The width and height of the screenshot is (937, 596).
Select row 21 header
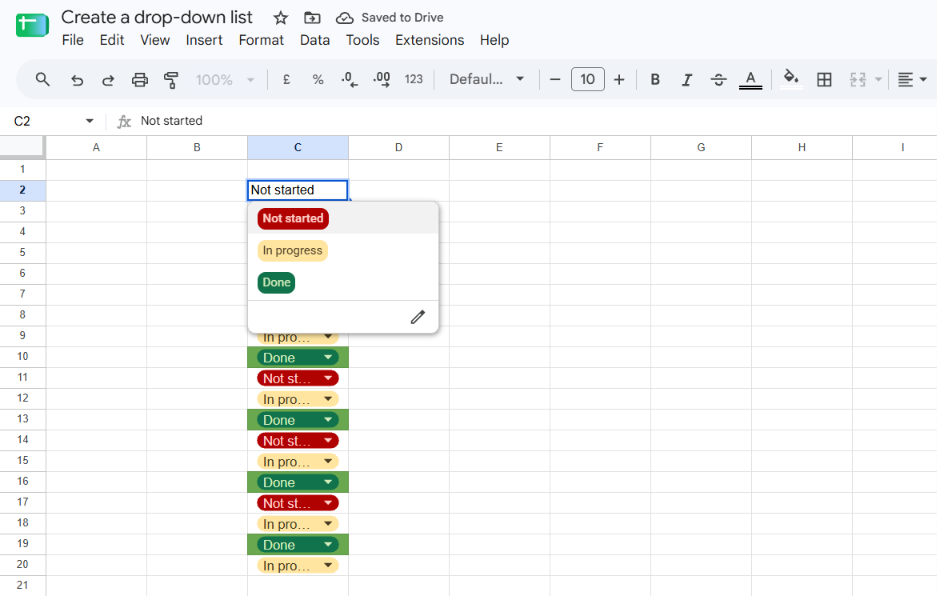pos(23,585)
